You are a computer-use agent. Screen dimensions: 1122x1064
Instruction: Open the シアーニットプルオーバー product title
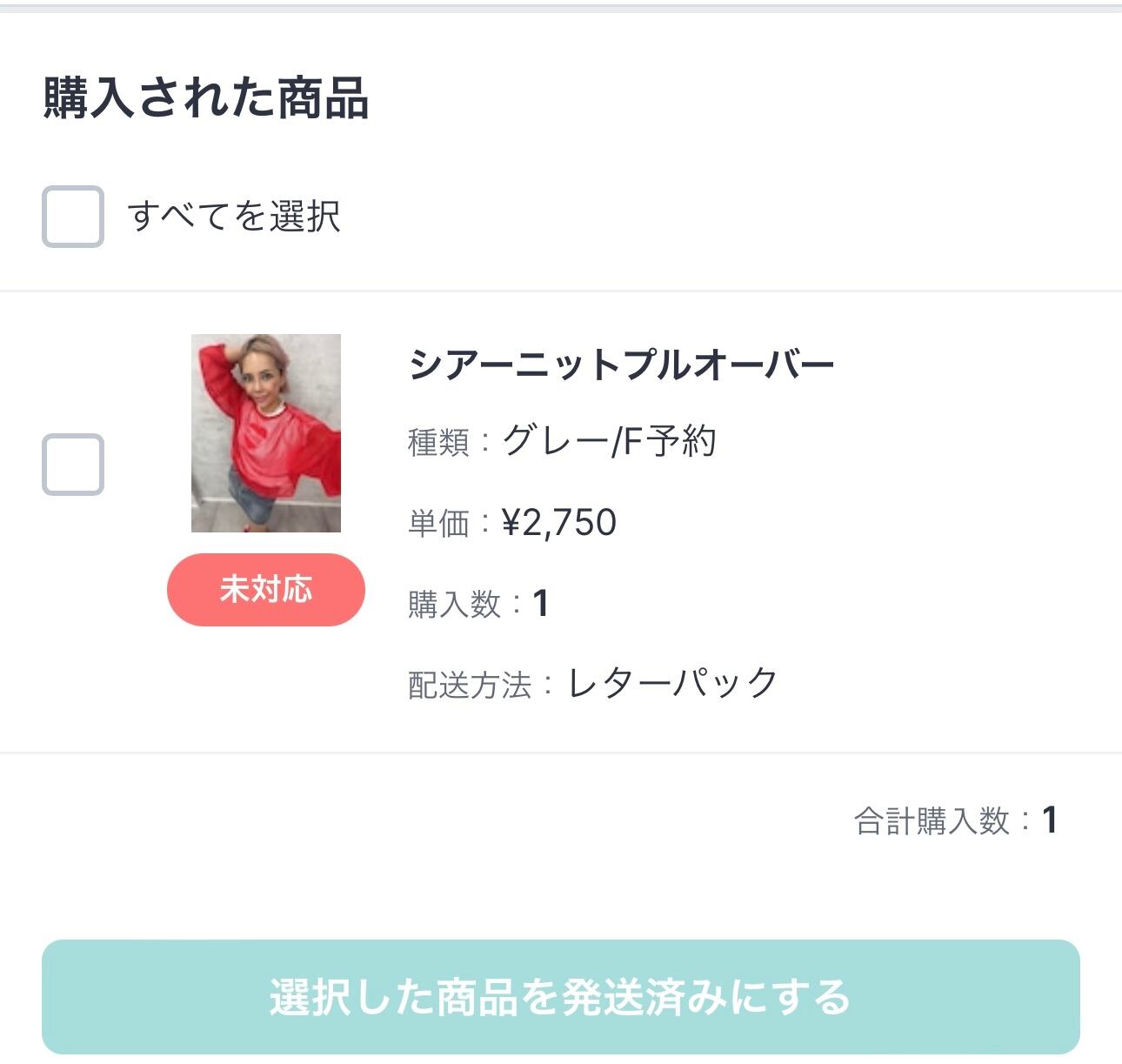621,365
